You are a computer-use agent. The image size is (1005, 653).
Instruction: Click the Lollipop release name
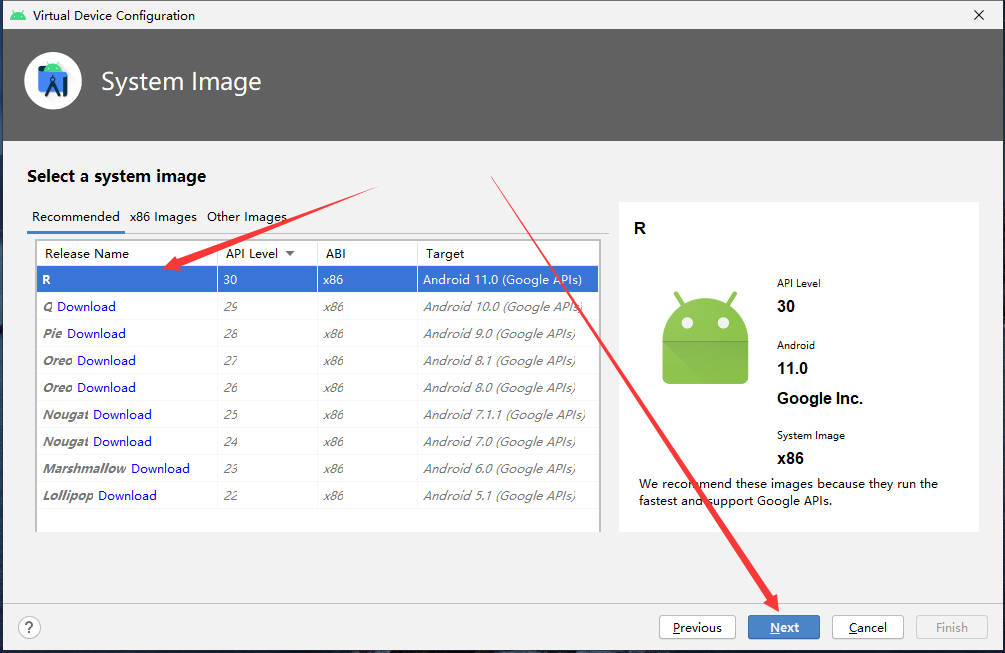tap(68, 495)
